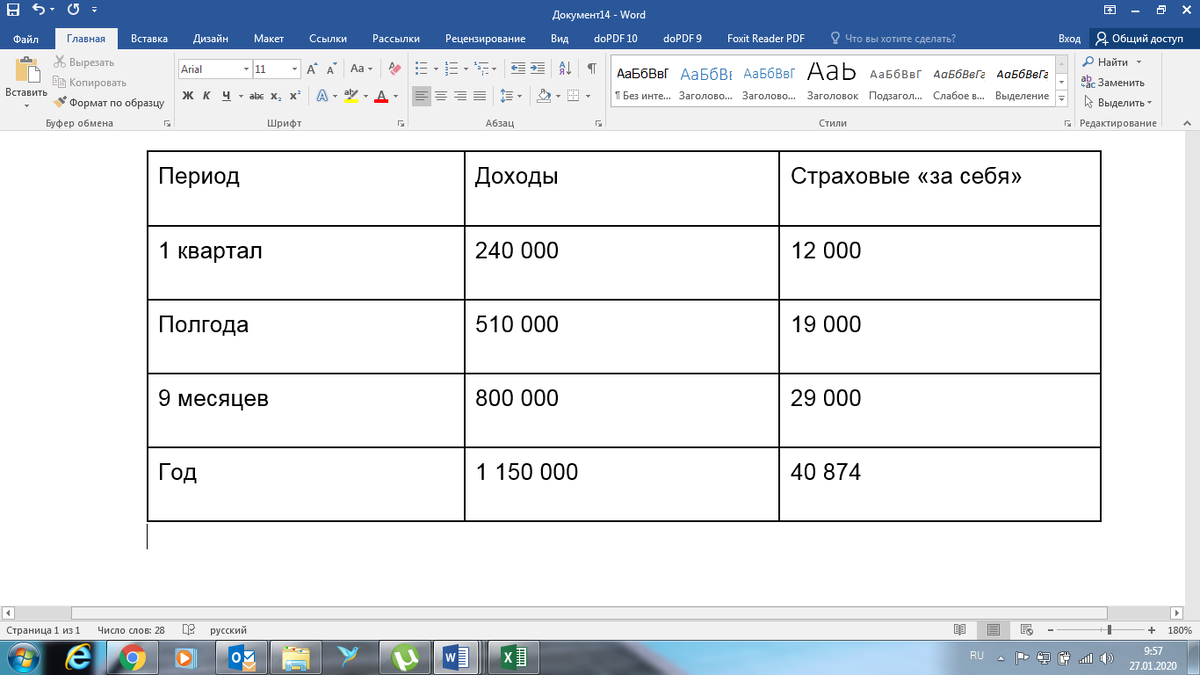Center text in the paragraph group
Image resolution: width=1200 pixels, height=675 pixels.
pos(441,96)
